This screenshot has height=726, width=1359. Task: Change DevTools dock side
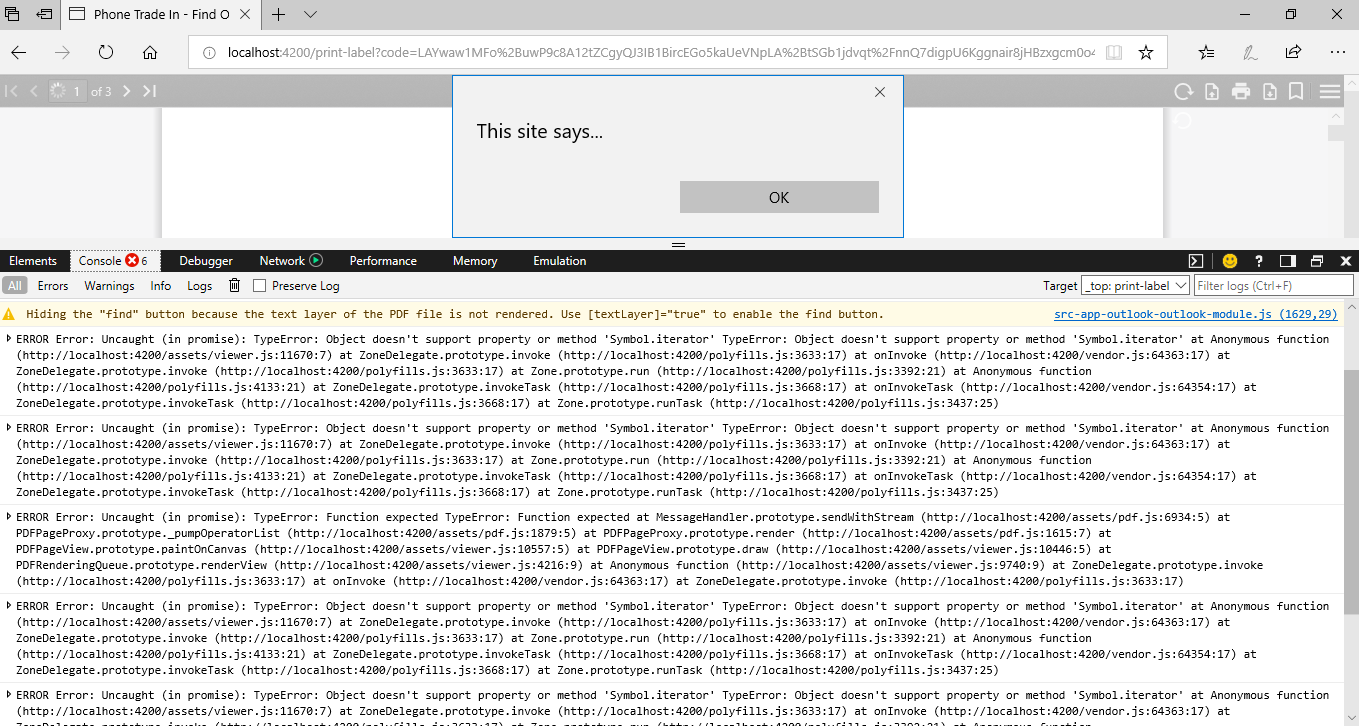1288,261
